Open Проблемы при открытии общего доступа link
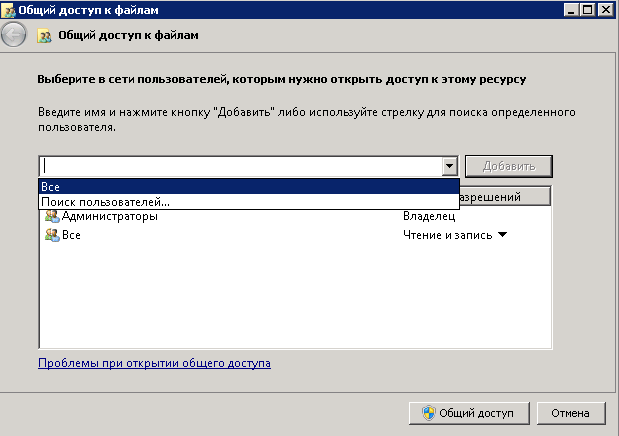This screenshot has height=436, width=619. pos(154,363)
